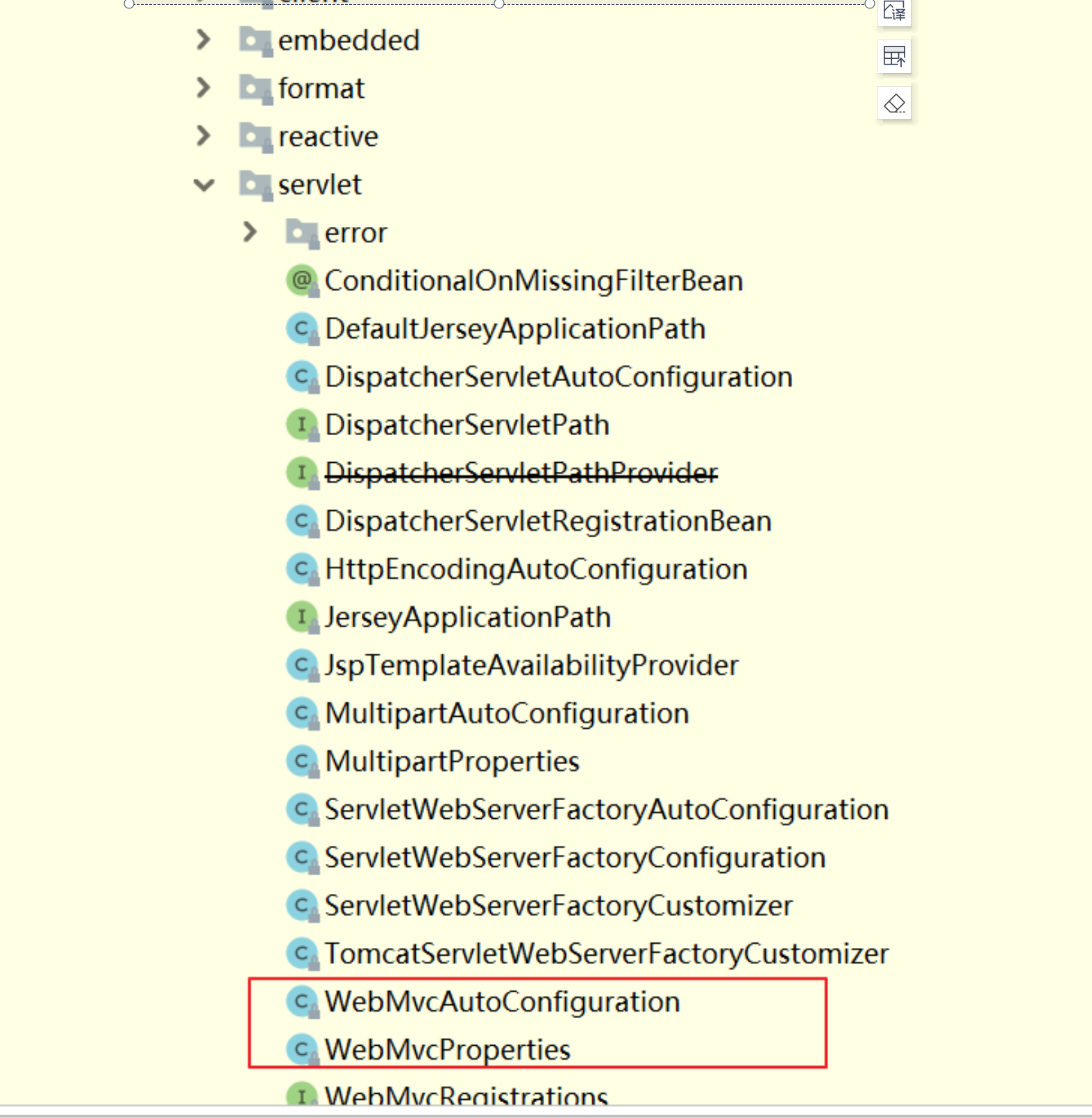Open JspTemplateAvailabilityProvider class
This screenshot has height=1118, width=1092.
(532, 666)
